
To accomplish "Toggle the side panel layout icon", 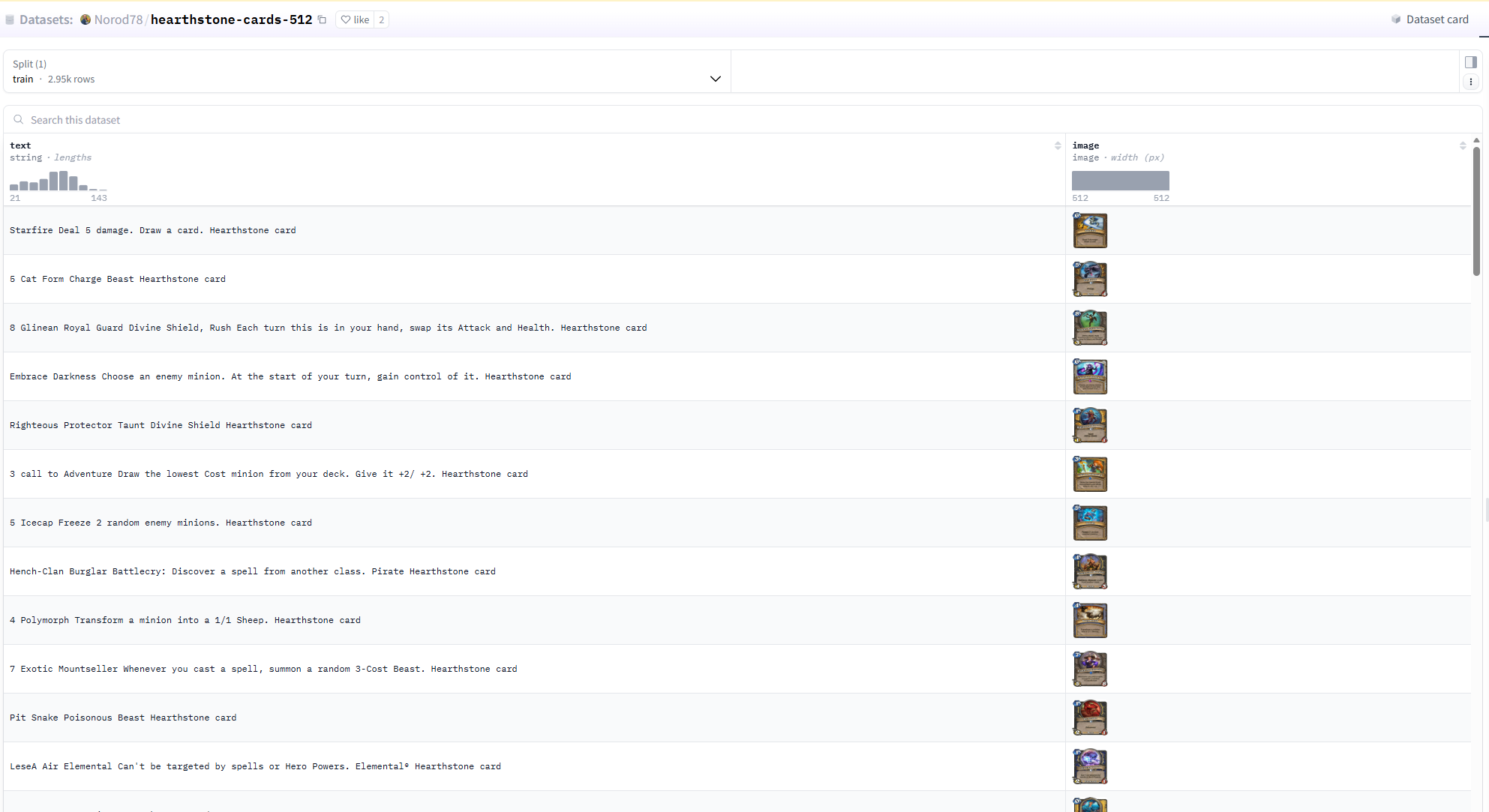I will click(x=1470, y=62).
